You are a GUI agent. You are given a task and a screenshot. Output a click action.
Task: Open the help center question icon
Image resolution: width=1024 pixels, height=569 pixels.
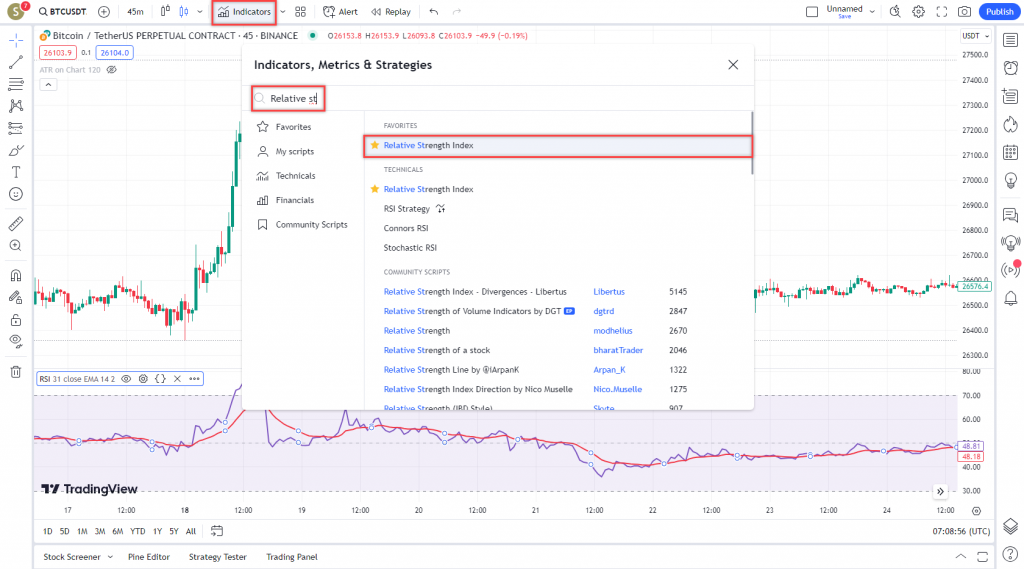(1010, 555)
